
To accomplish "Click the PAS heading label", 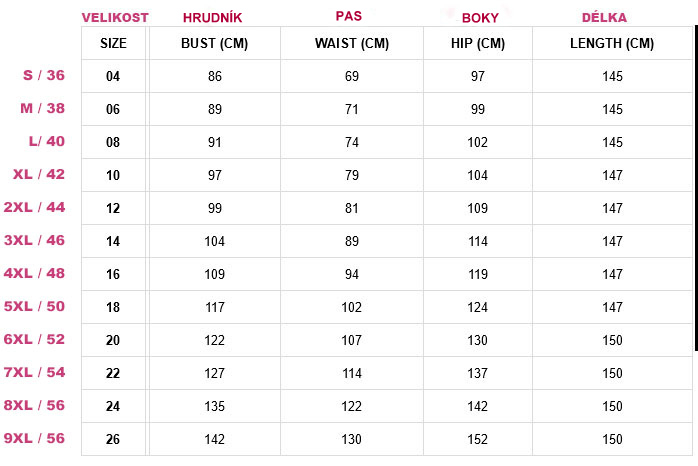I will coord(349,17).
